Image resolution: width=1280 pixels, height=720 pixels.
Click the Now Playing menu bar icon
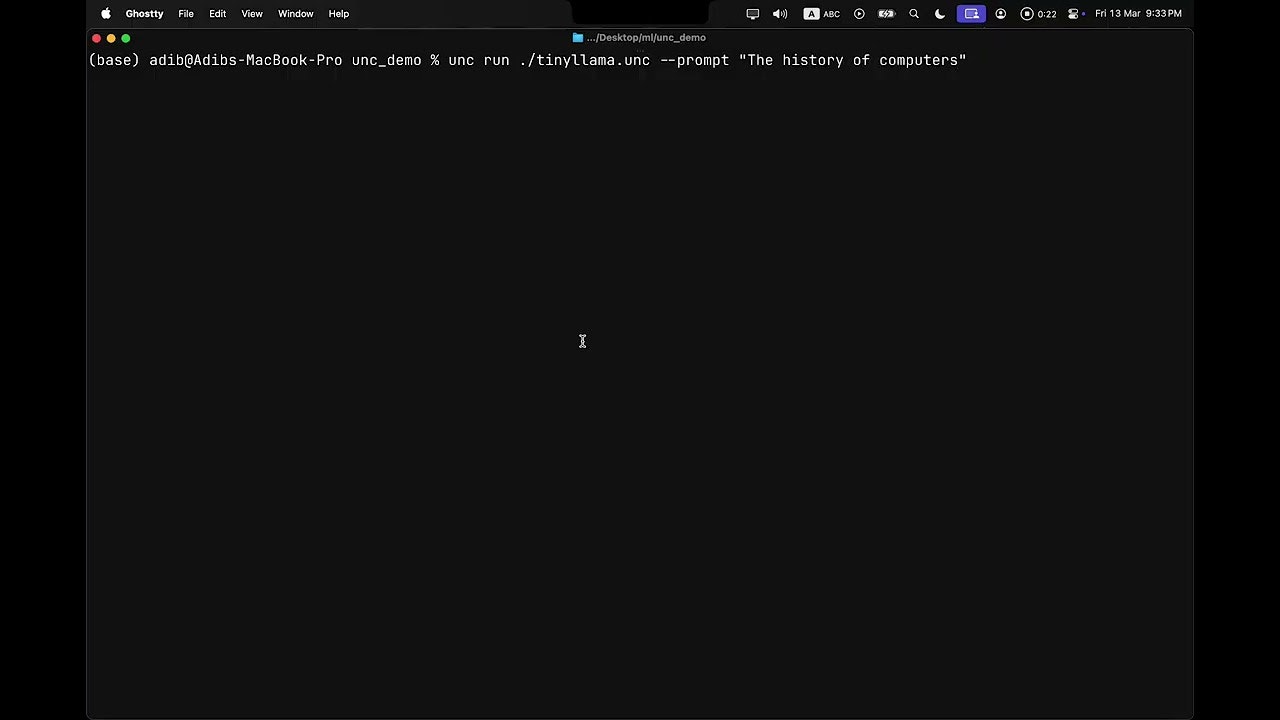tap(859, 14)
